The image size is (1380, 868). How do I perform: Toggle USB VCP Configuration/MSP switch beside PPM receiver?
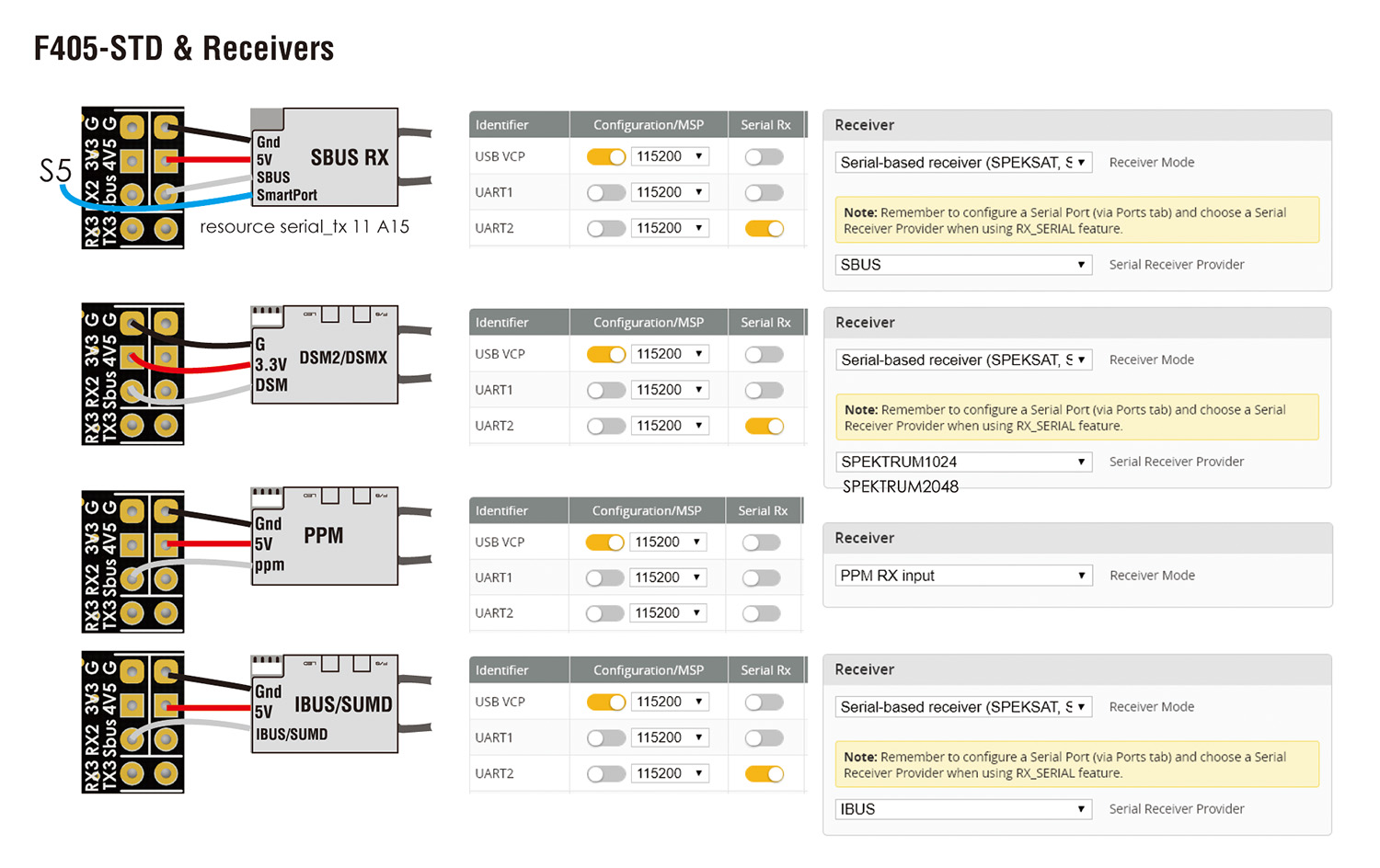coord(604,542)
